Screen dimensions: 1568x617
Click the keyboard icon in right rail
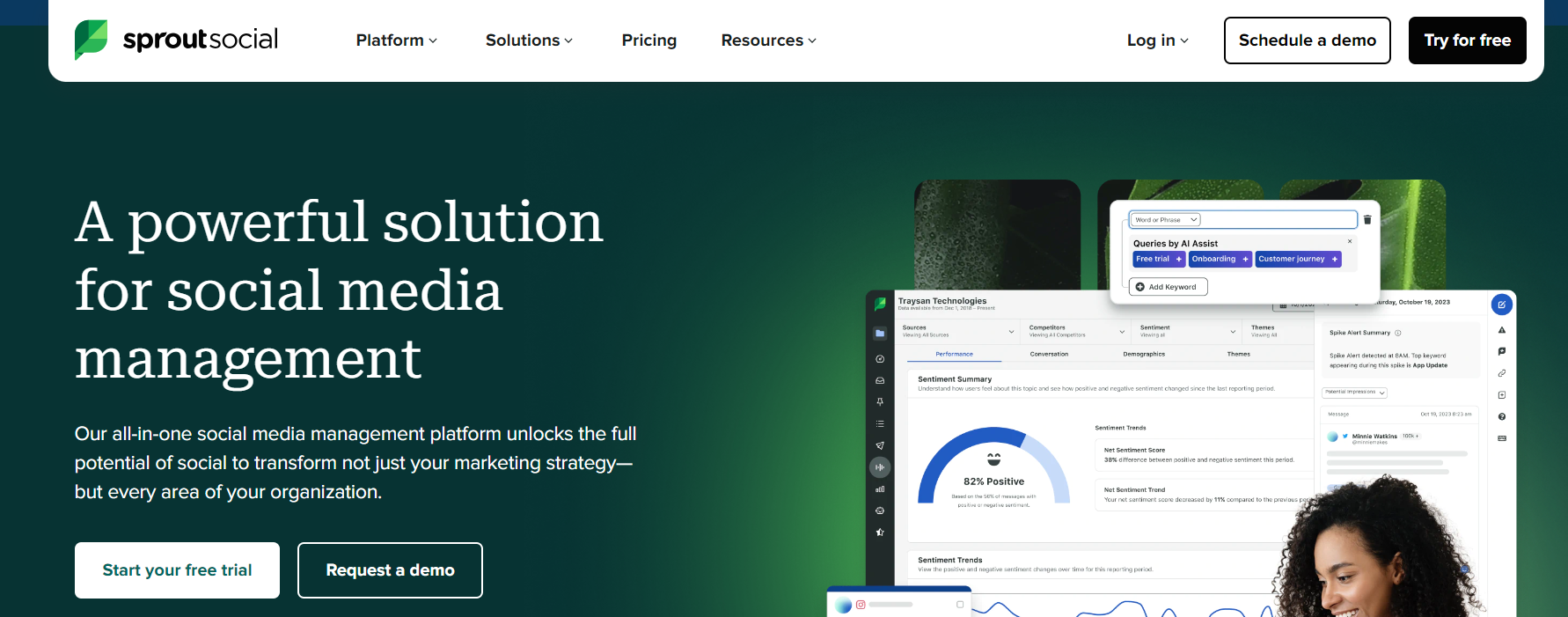1501,437
